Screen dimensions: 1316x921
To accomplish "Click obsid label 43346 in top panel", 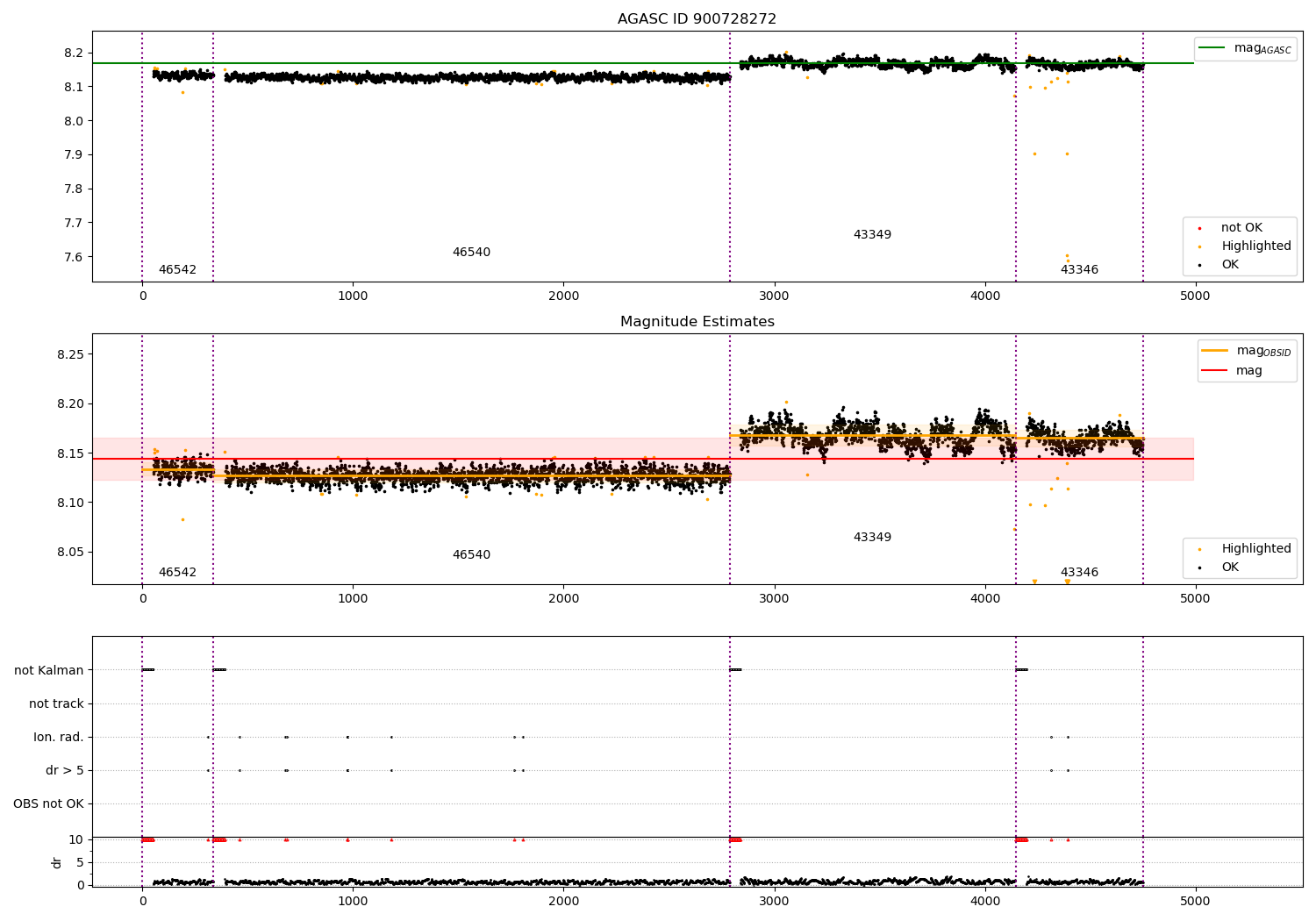I will [1079, 270].
